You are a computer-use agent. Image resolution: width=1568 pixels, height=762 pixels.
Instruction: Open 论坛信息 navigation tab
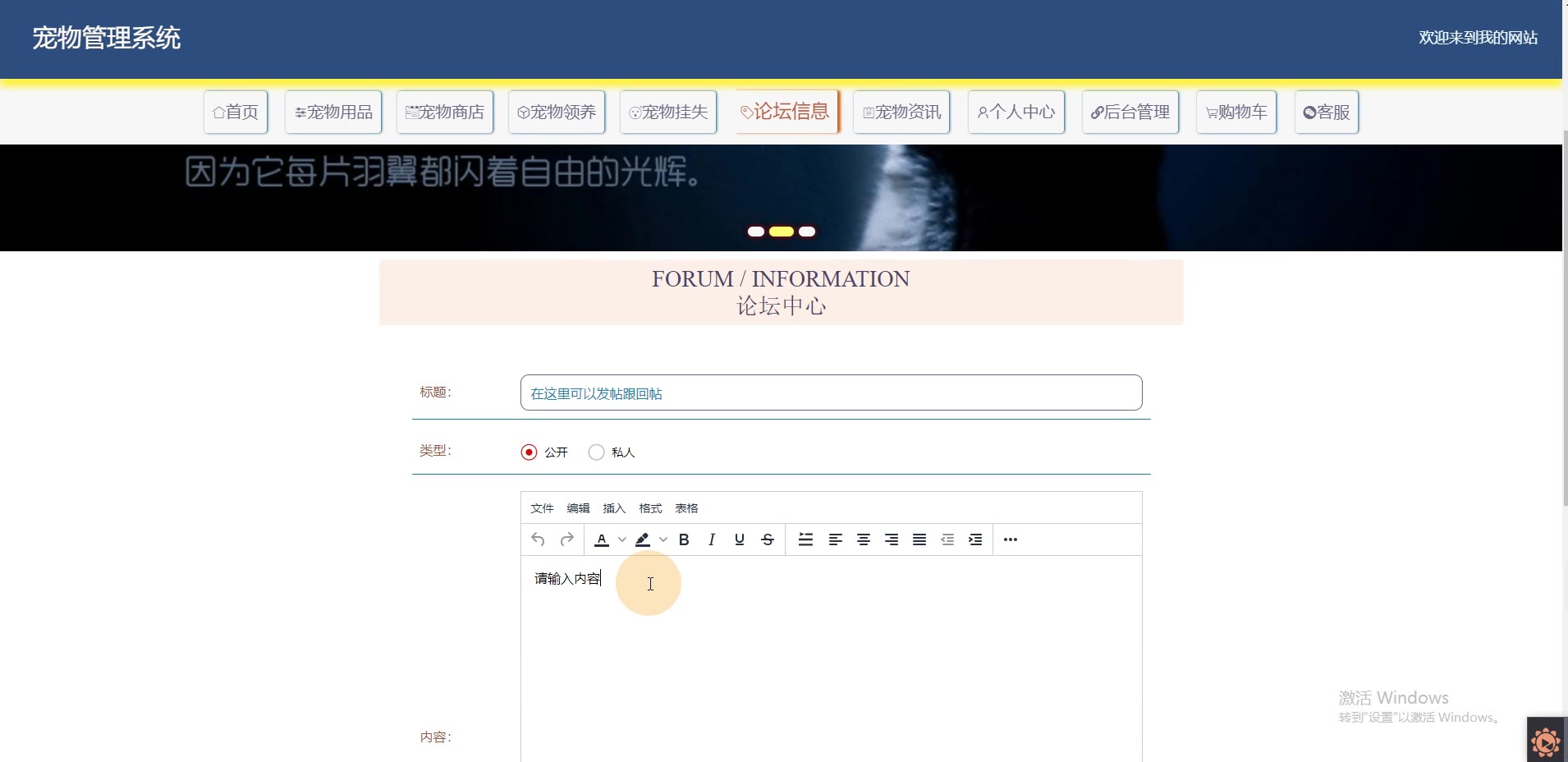(x=786, y=111)
